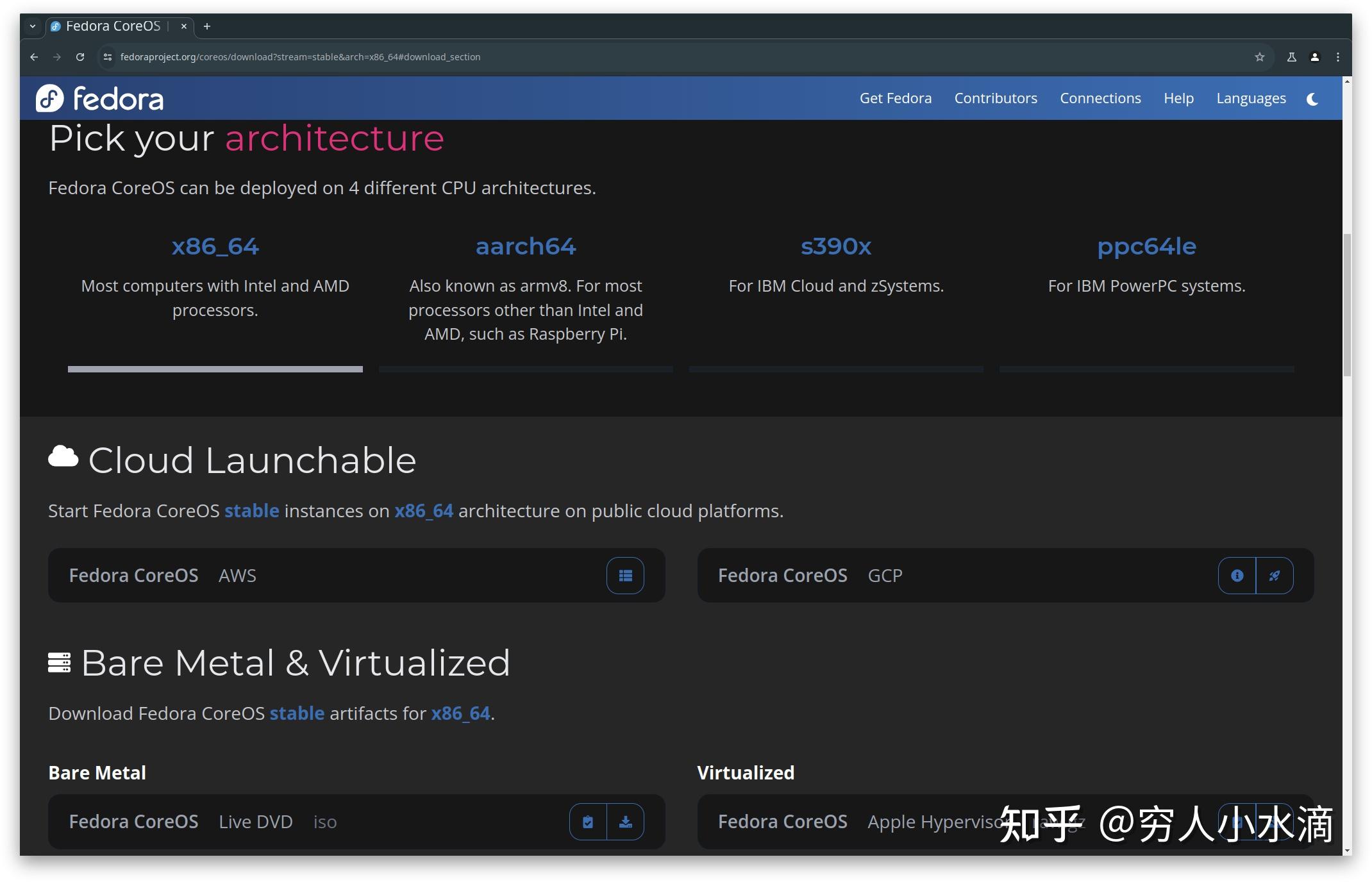Switch to the s390x architecture

835,246
